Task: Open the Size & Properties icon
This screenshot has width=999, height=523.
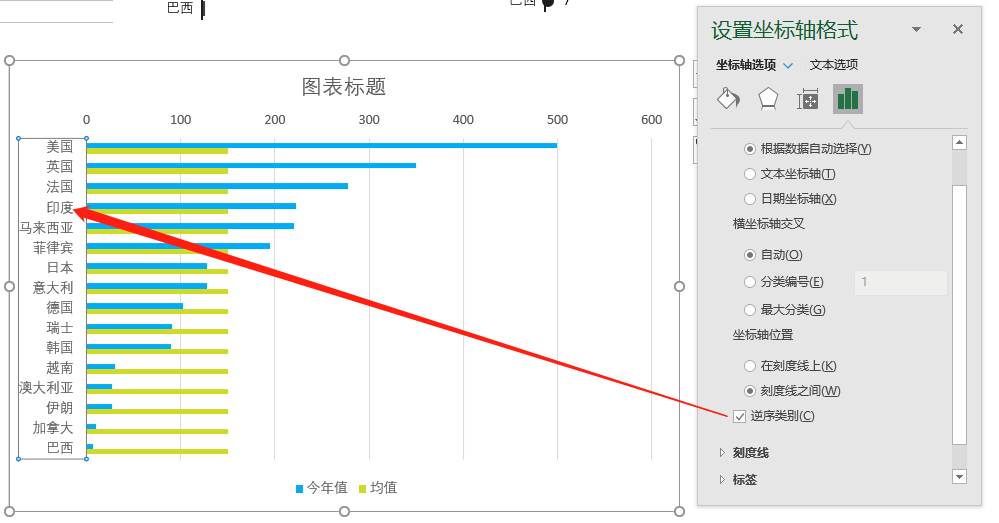Action: click(807, 99)
